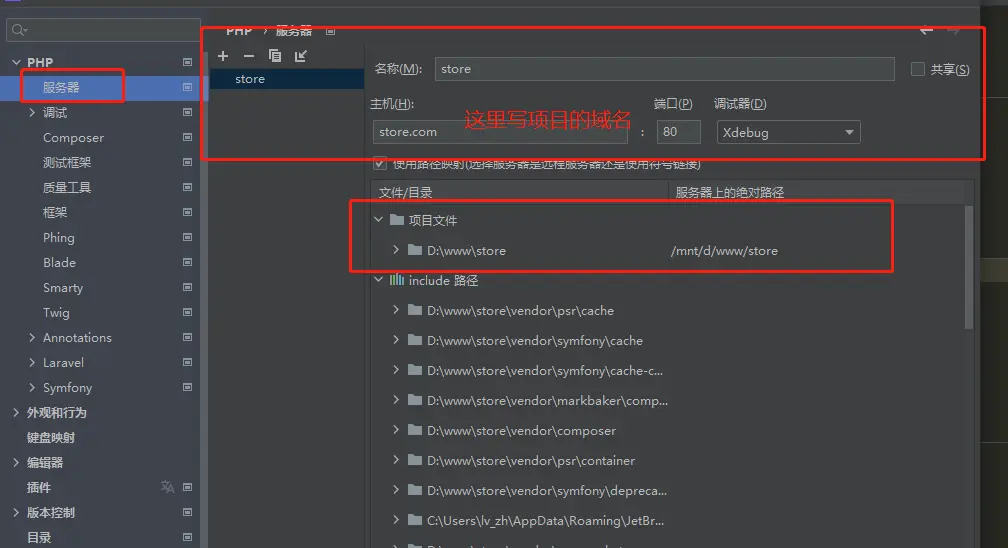Screen dimensions: 1008x548
Task: Click project-level icon beside 质量工具 row
Action: (187, 187)
